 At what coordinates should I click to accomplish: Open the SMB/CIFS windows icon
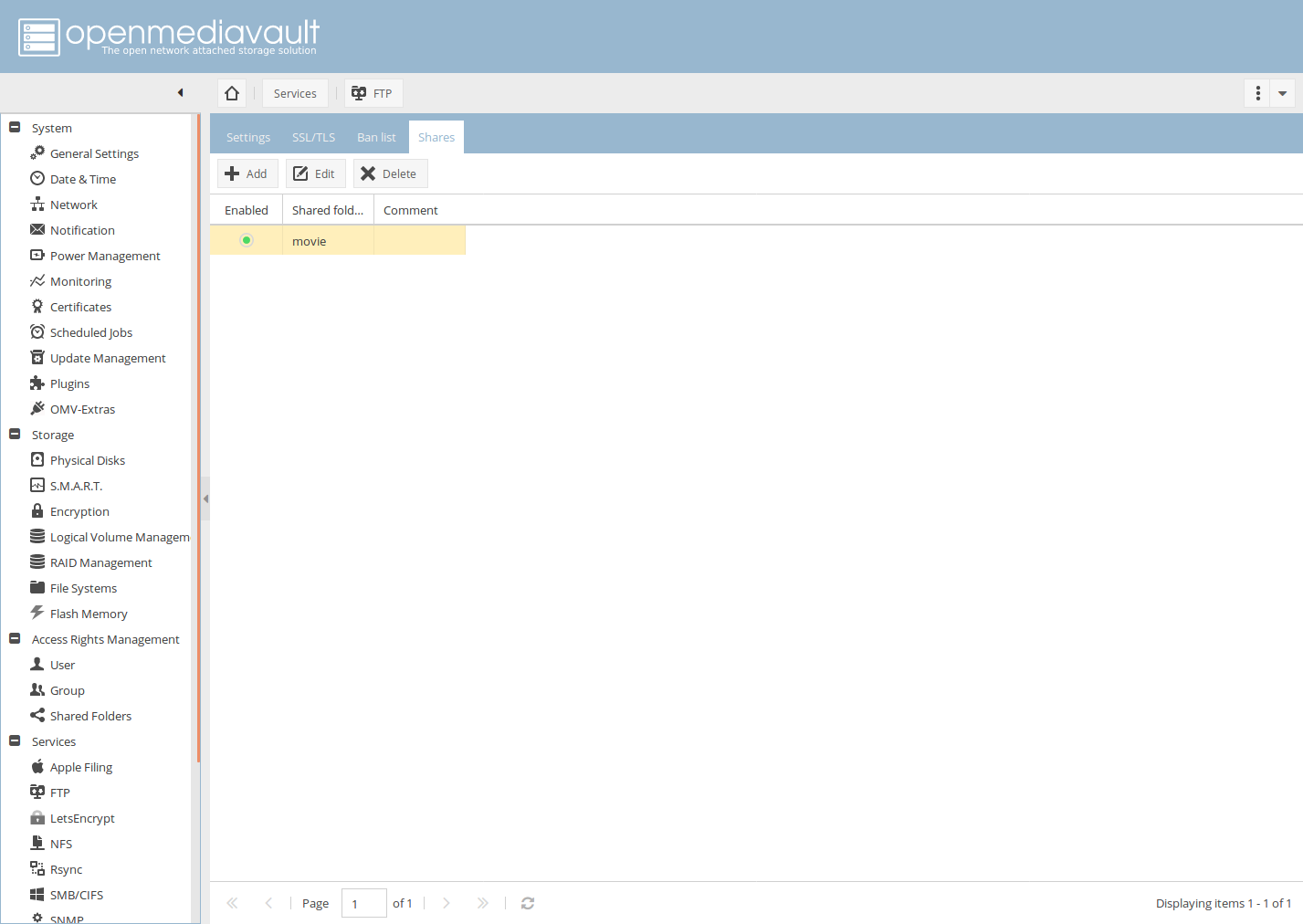[x=37, y=894]
